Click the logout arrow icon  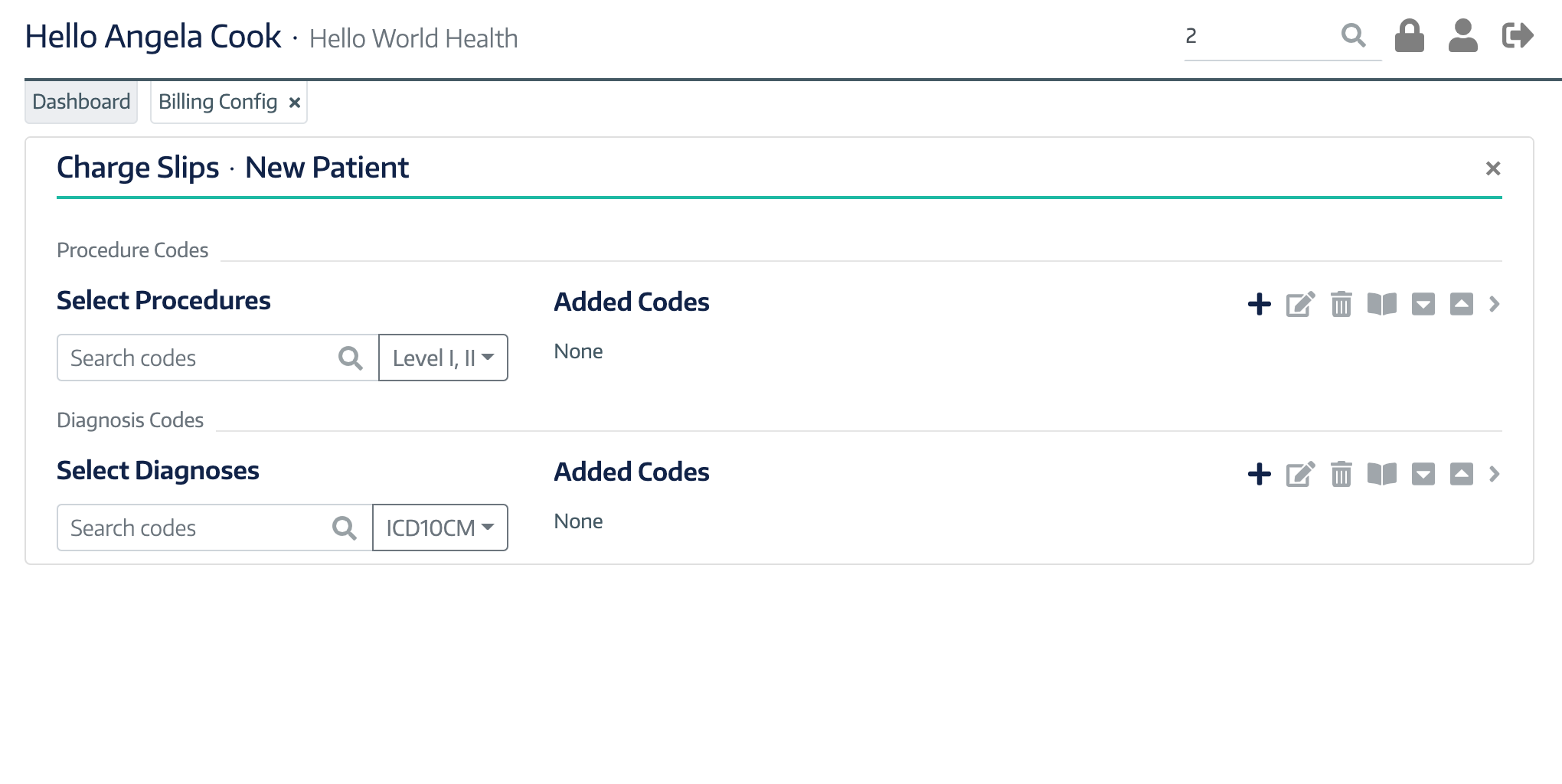1518,35
